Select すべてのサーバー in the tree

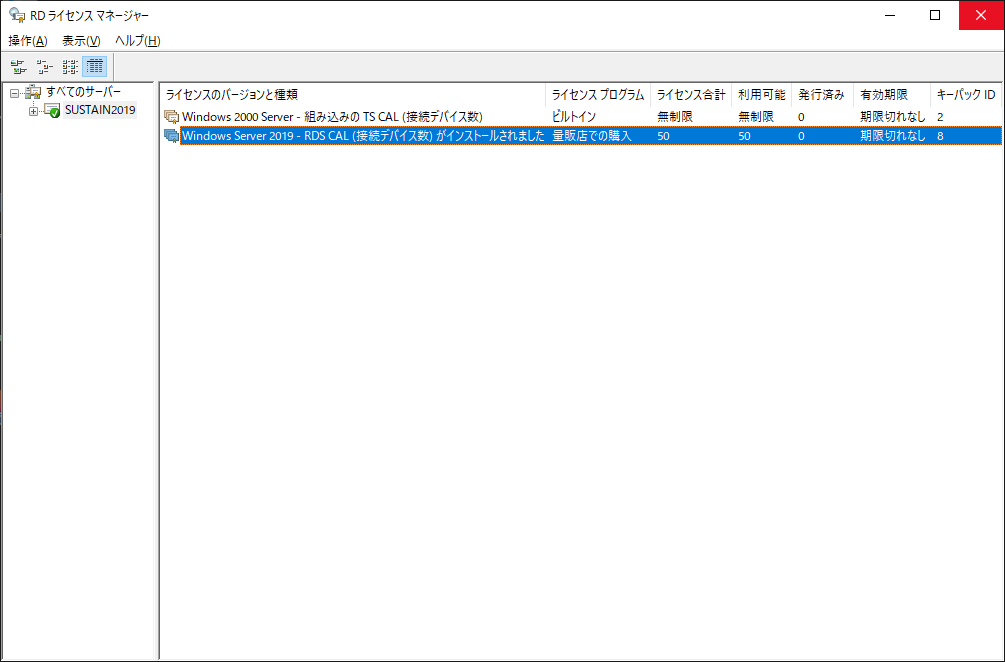[83, 92]
